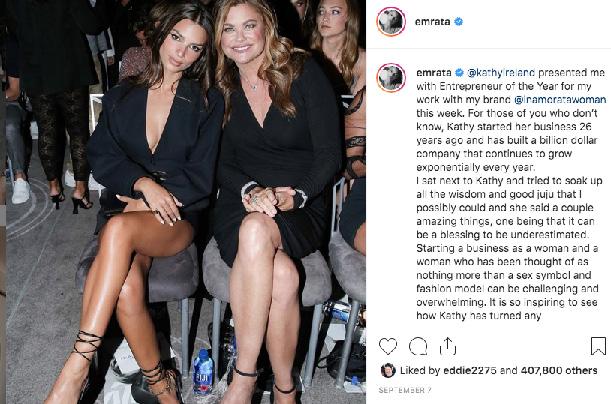611x404 pixels.
Task: Open emrata username in post header
Action: point(433,22)
